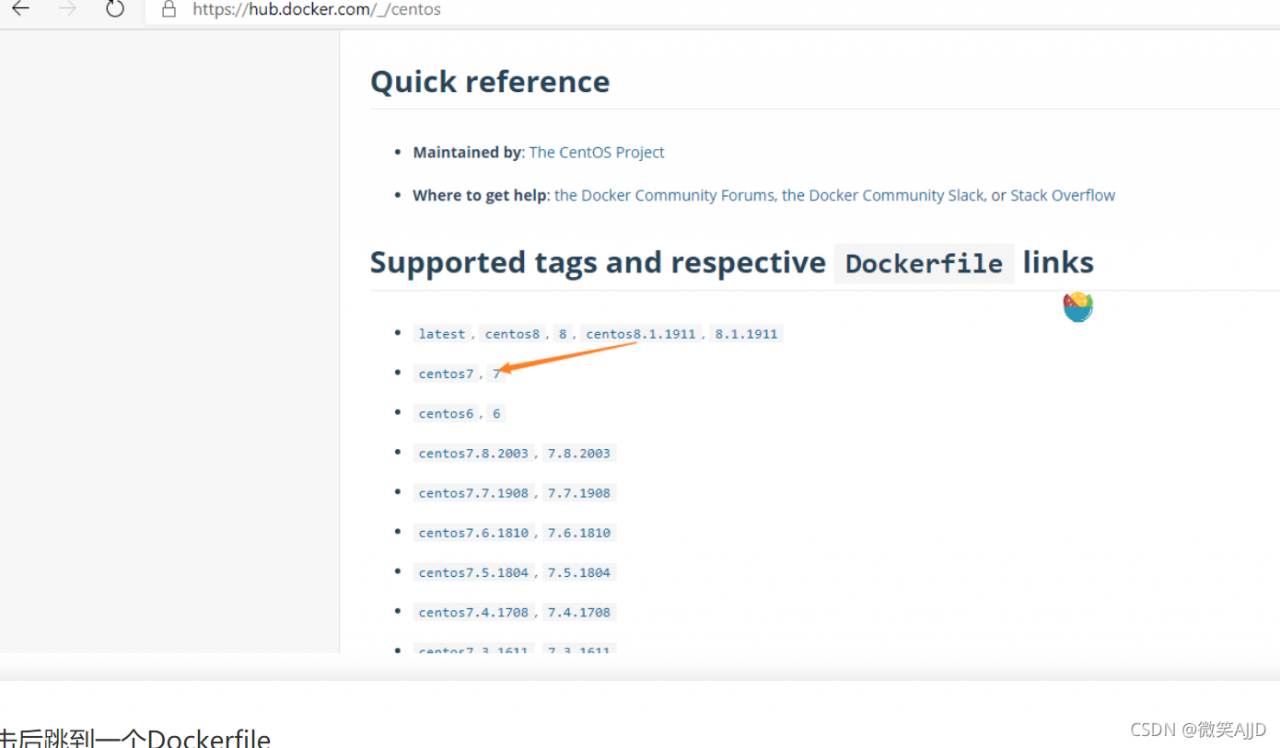The image size is (1280, 748).
Task: Click the centos7.8.2003 tag link
Action: coord(474,453)
